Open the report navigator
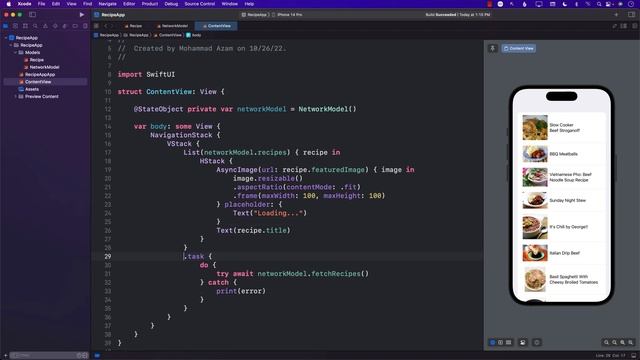 click(85, 26)
